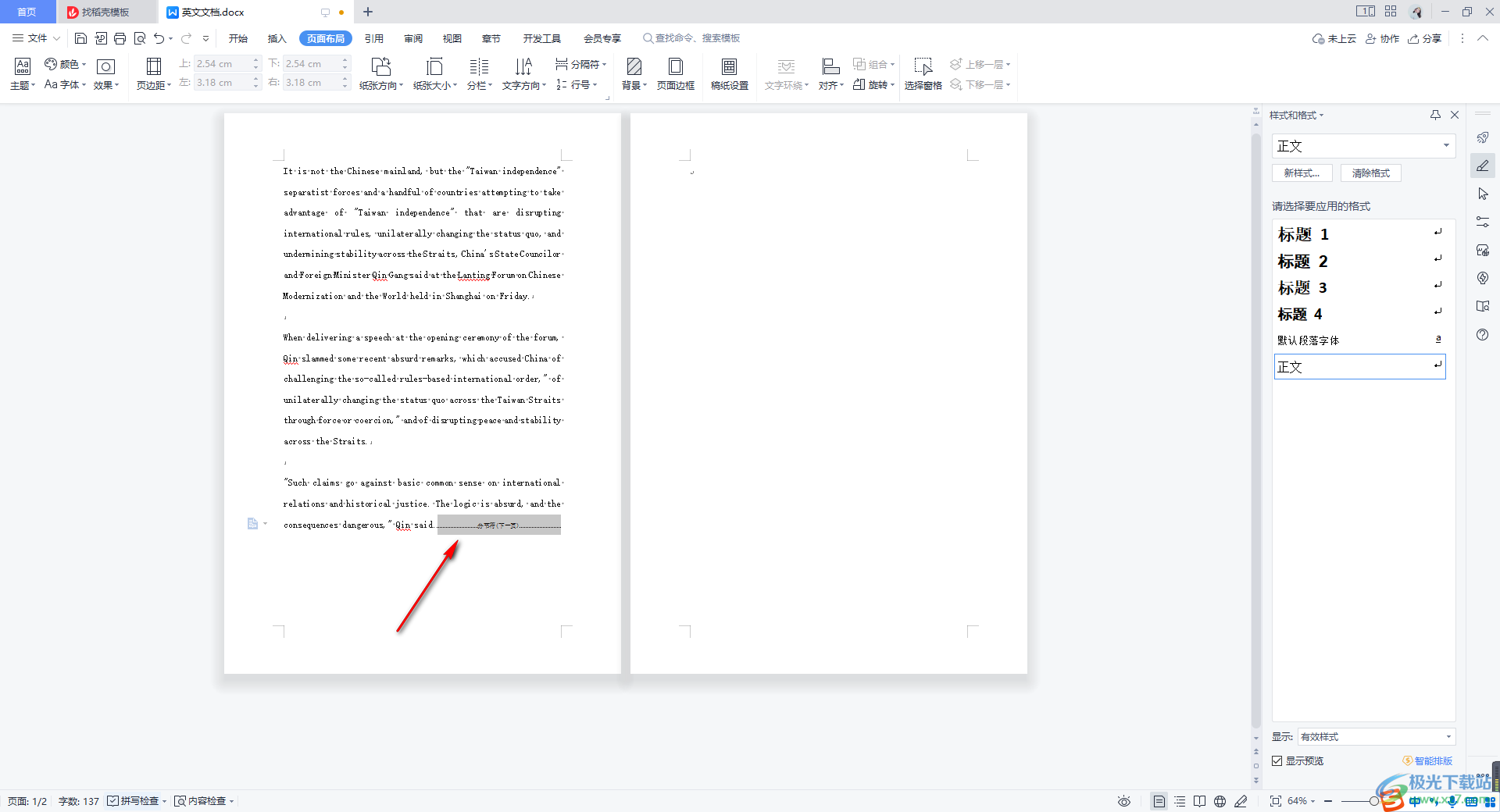The width and height of the screenshot is (1500, 812).
Task: Pin the Styles and Formatting panel
Action: (x=1435, y=115)
